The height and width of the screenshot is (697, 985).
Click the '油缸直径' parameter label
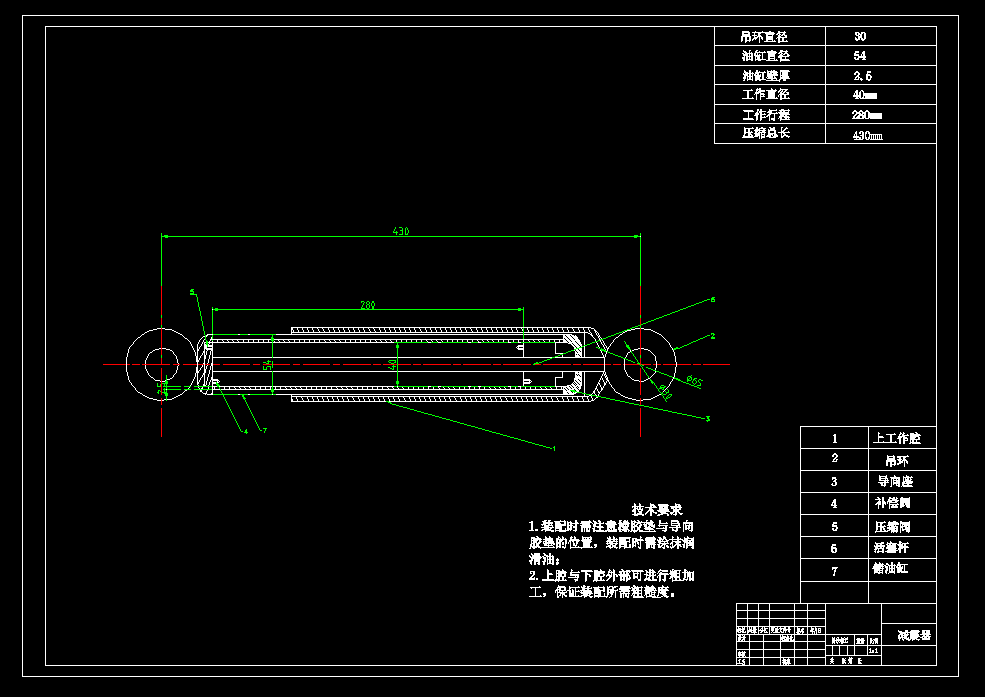765,56
